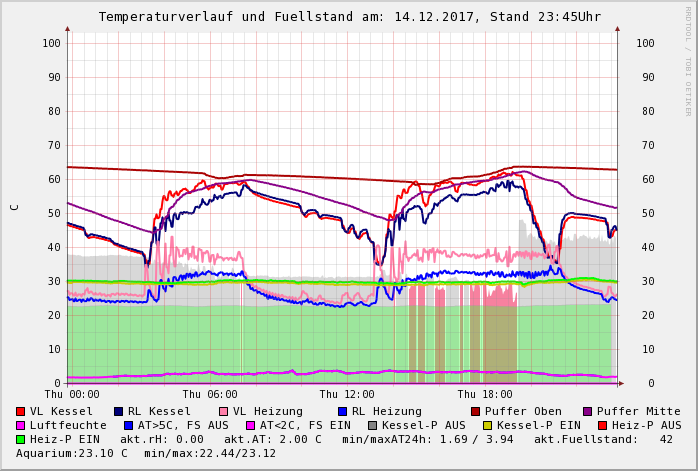Click the Temperaturverlauf und Fuellstand chart title
This screenshot has height=471, width=698.
[x=349, y=17]
